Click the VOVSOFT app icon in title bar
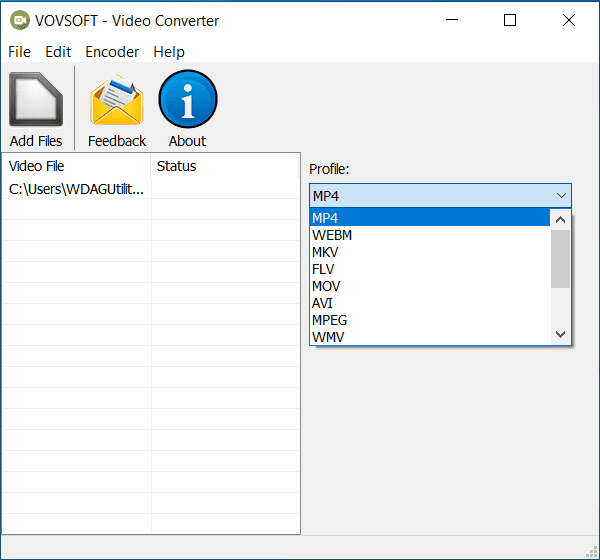This screenshot has height=560, width=600. pos(20,20)
